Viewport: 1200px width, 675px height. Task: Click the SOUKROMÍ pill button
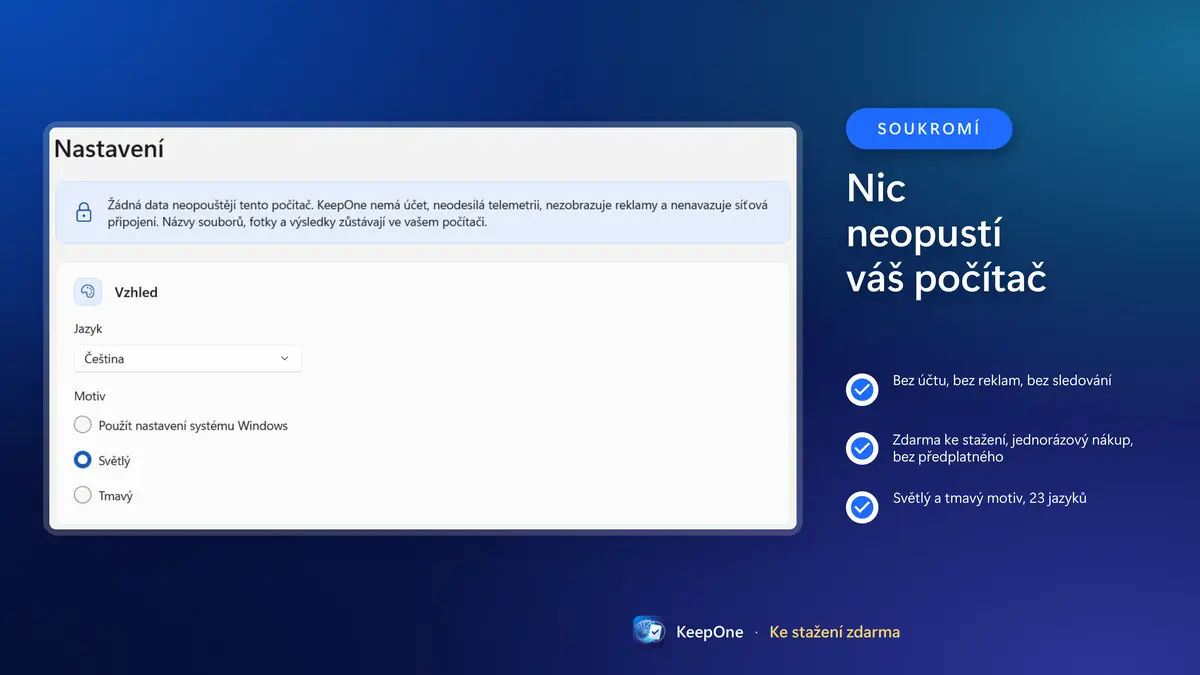point(929,129)
